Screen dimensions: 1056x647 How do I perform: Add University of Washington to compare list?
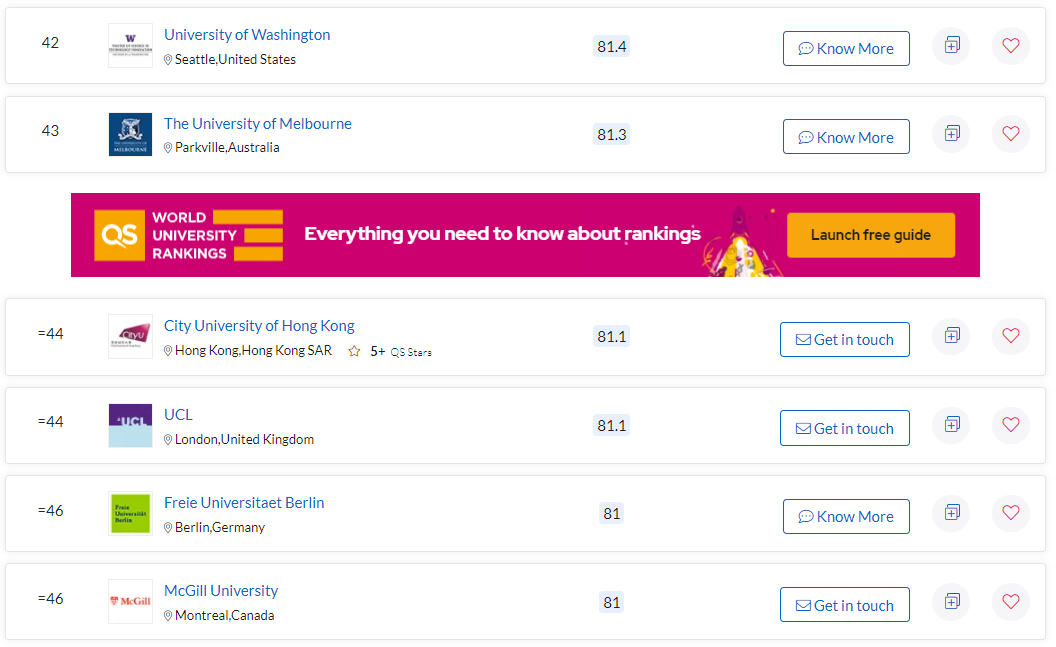click(951, 46)
